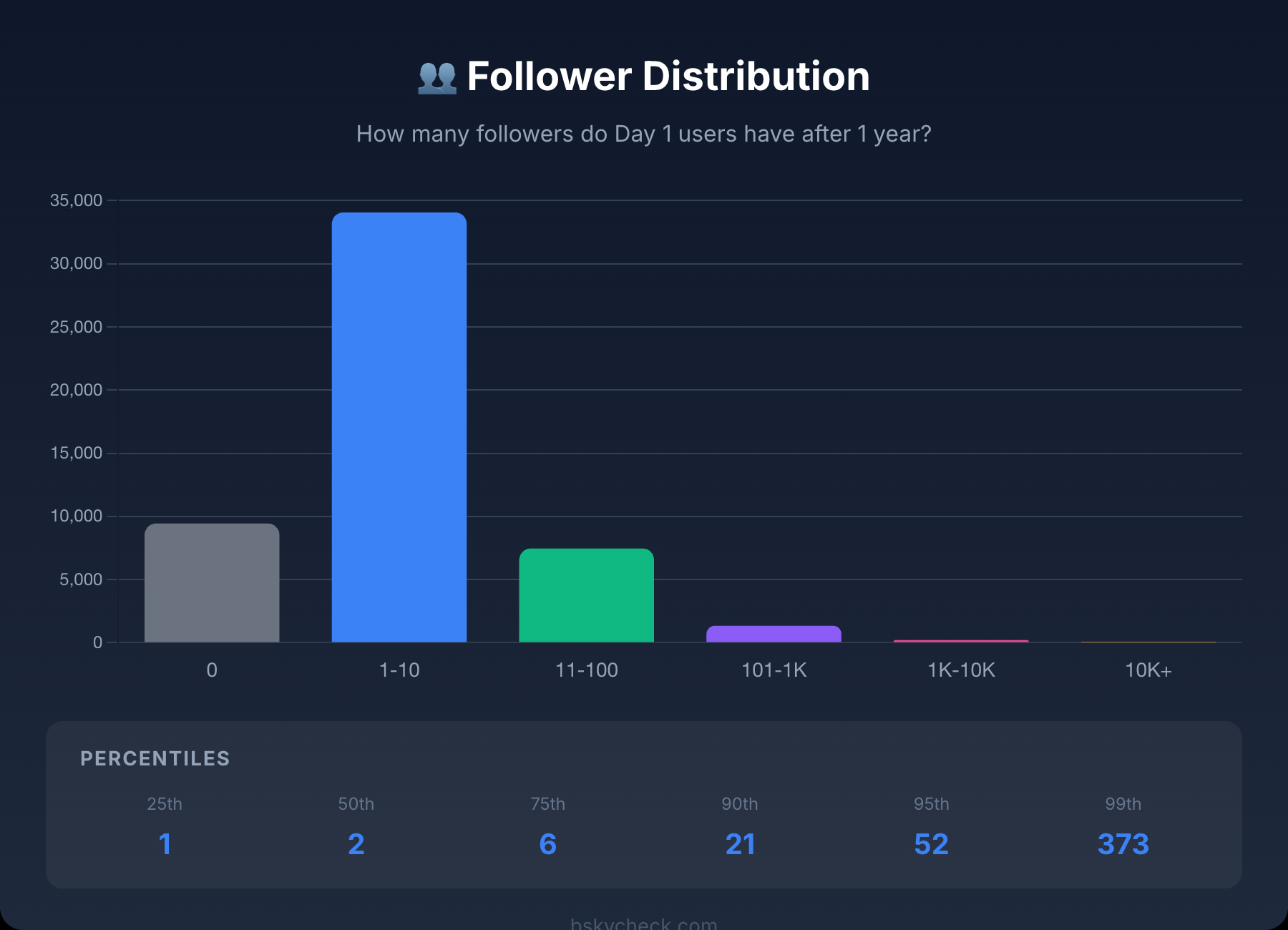Screen dimensions: 1288x930
Task: Click the 50th percentile value 2
Action: click(x=356, y=844)
